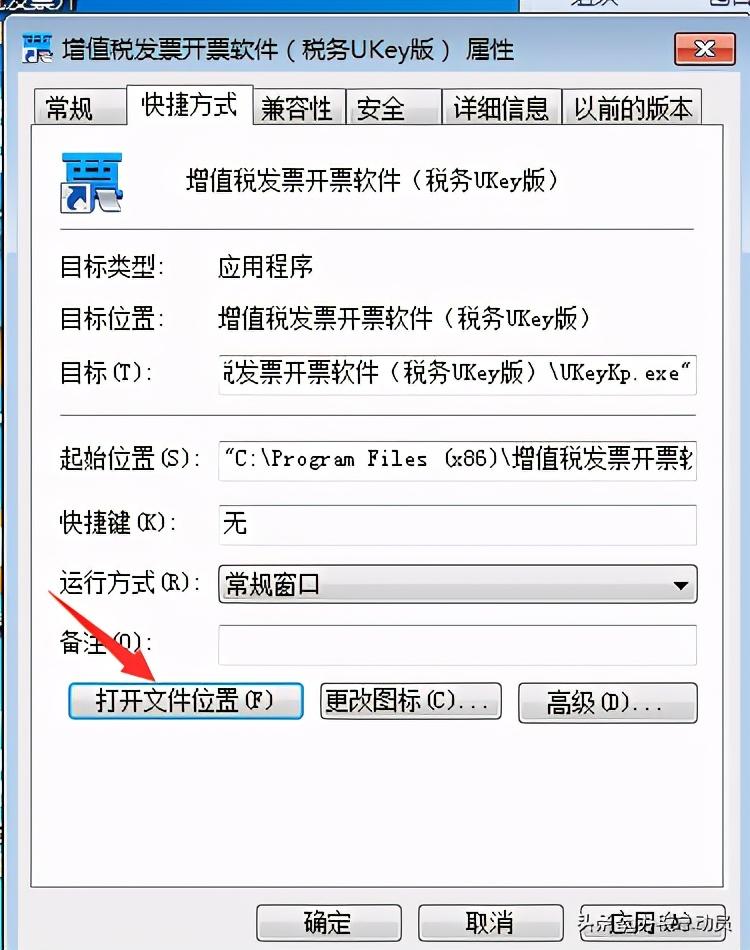Open 高级(D)... settings button
750x950 pixels.
(608, 703)
